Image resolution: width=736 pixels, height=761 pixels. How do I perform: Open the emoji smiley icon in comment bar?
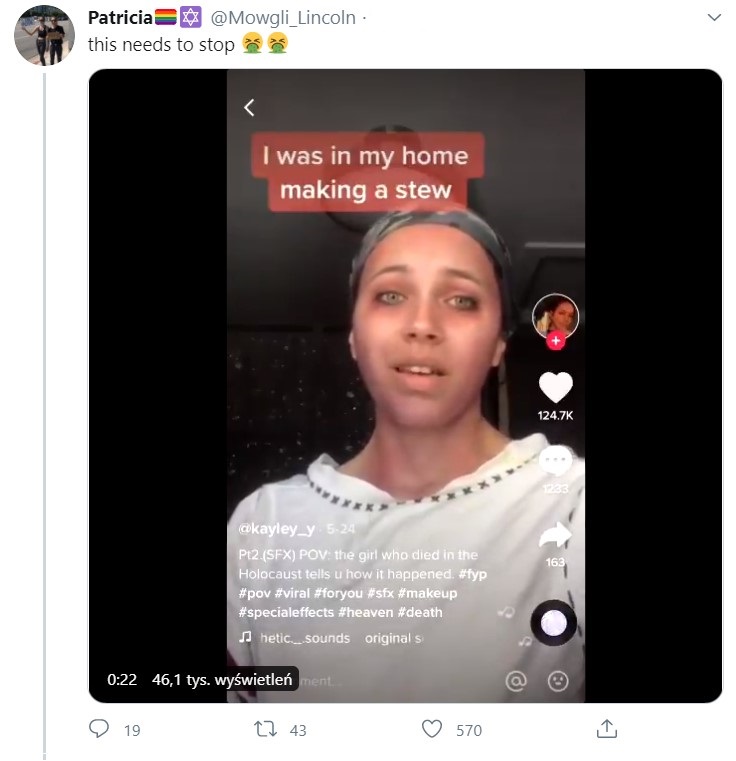coord(557,681)
